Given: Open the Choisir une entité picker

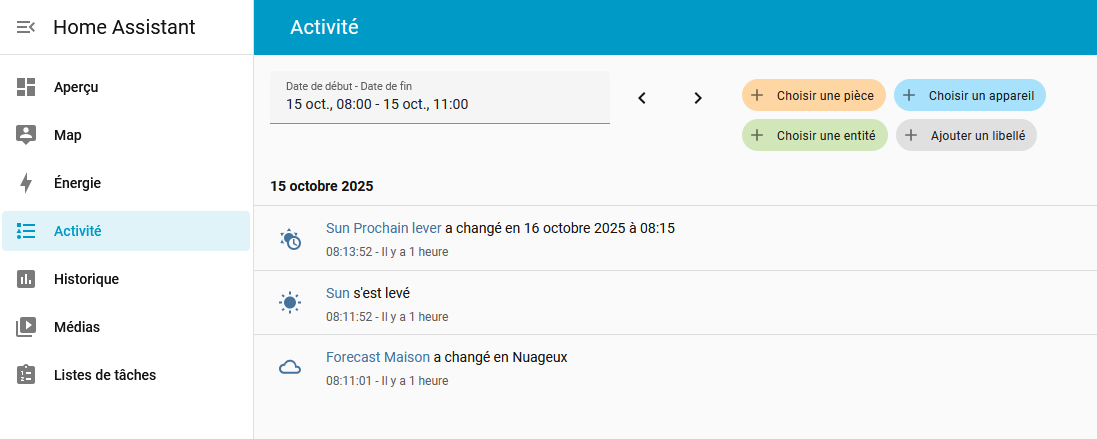Looking at the screenshot, I should pyautogui.click(x=815, y=135).
